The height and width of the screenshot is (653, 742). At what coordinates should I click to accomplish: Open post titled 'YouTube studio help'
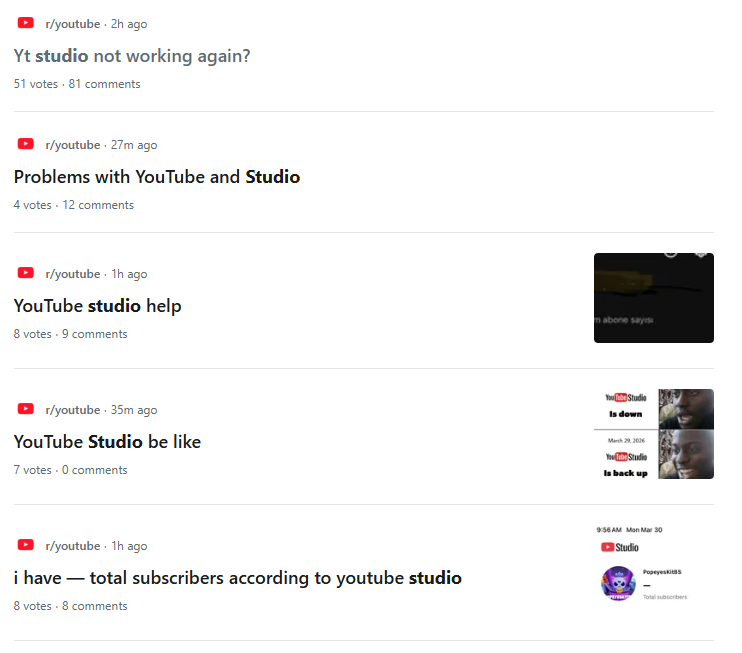coord(97,306)
